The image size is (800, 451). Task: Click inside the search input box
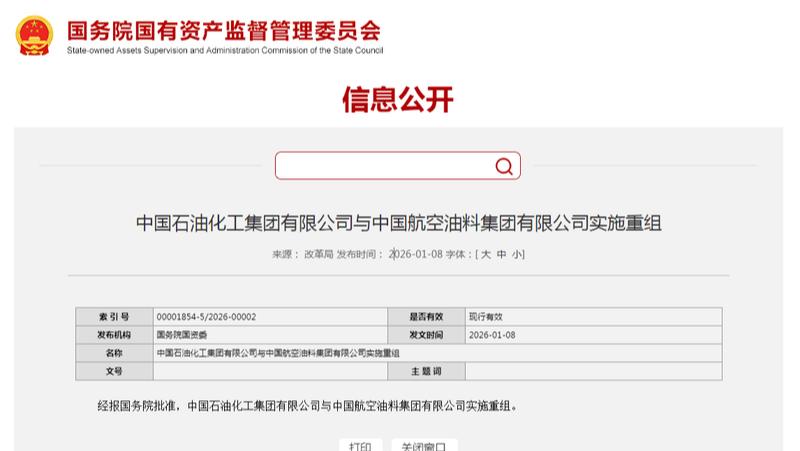coord(383,166)
